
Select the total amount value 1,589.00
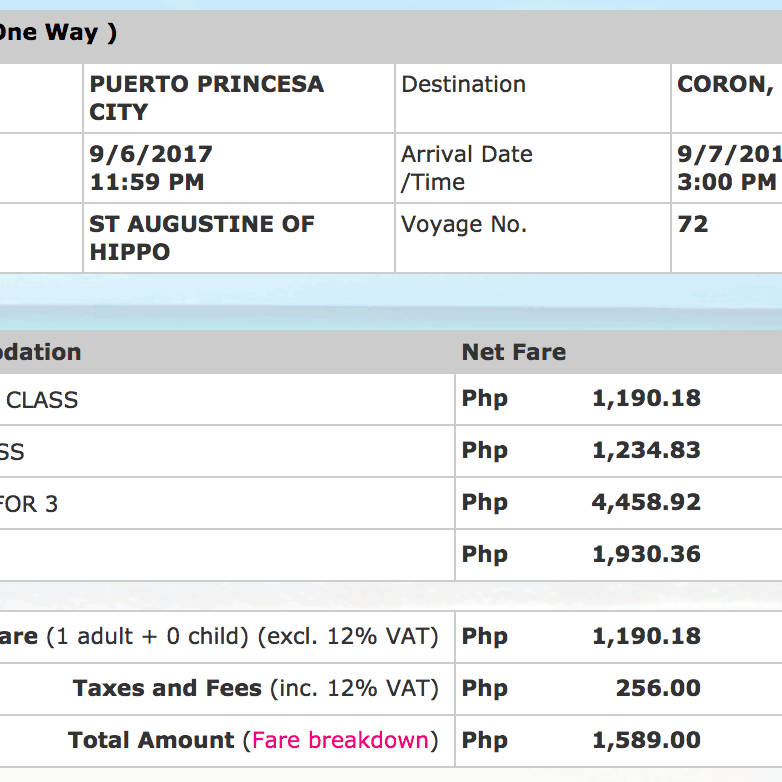[646, 741]
